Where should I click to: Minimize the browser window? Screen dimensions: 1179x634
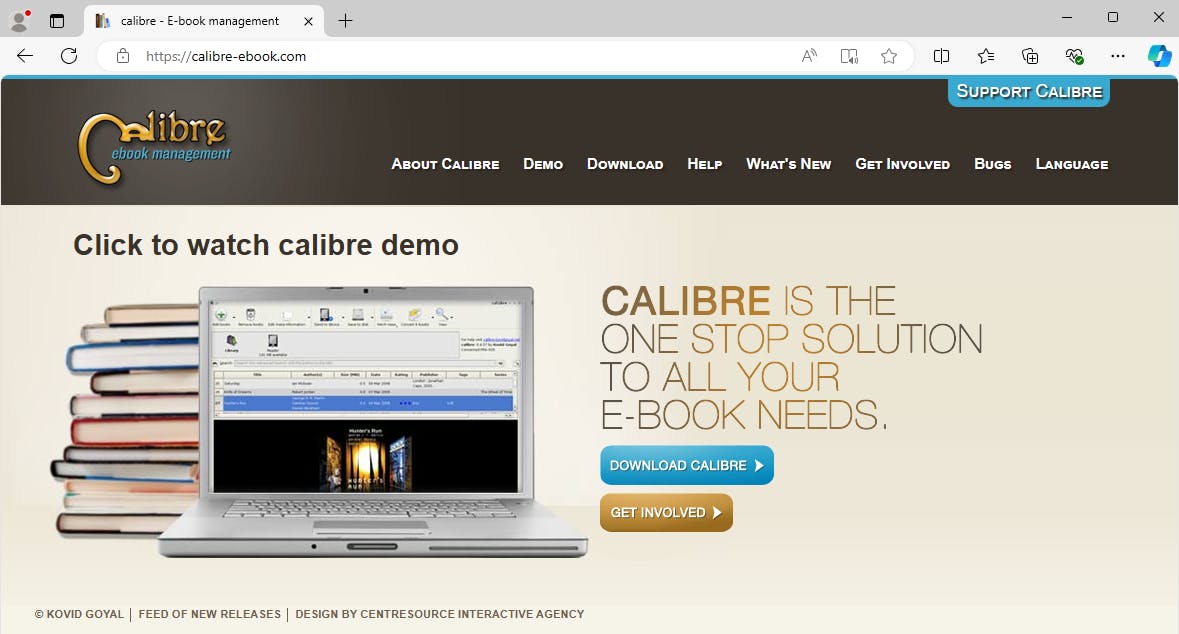1066,17
